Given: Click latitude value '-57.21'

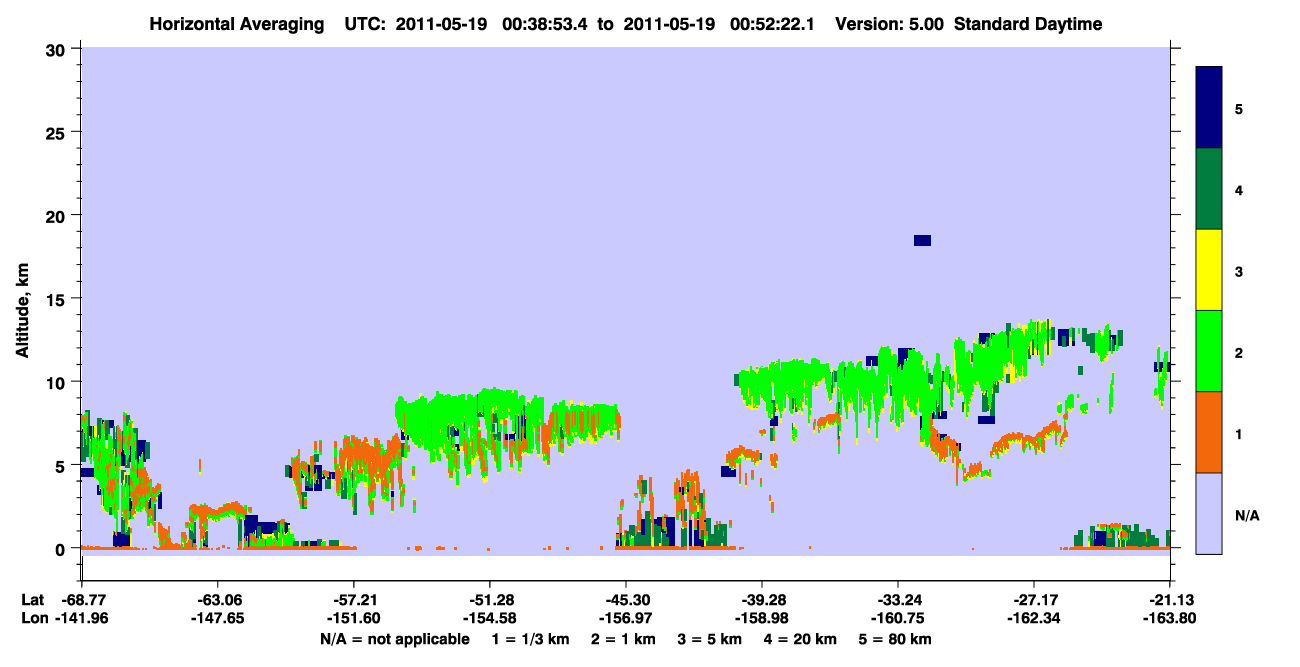Looking at the screenshot, I should click(x=353, y=600).
